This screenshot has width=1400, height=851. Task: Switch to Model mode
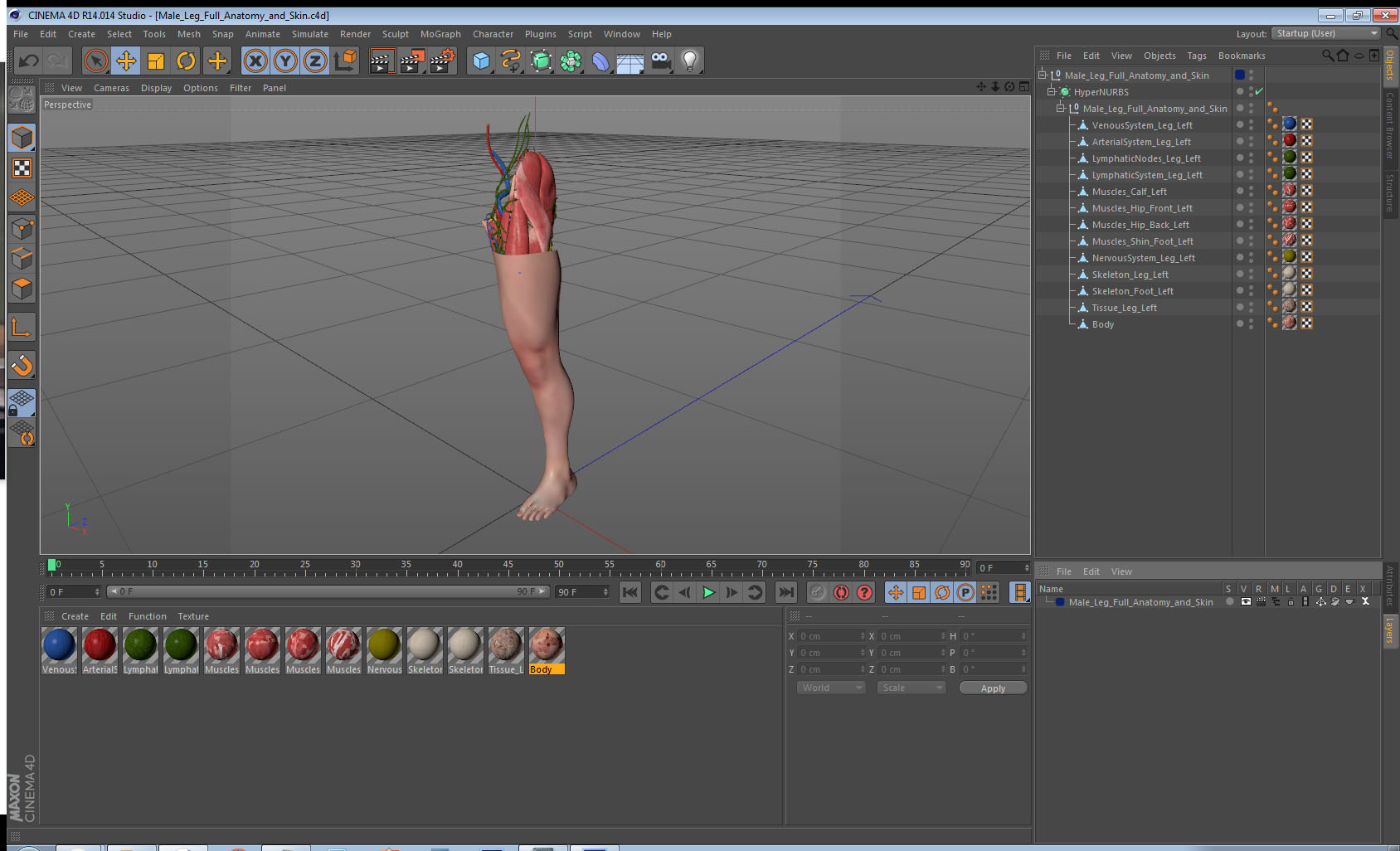click(x=22, y=138)
